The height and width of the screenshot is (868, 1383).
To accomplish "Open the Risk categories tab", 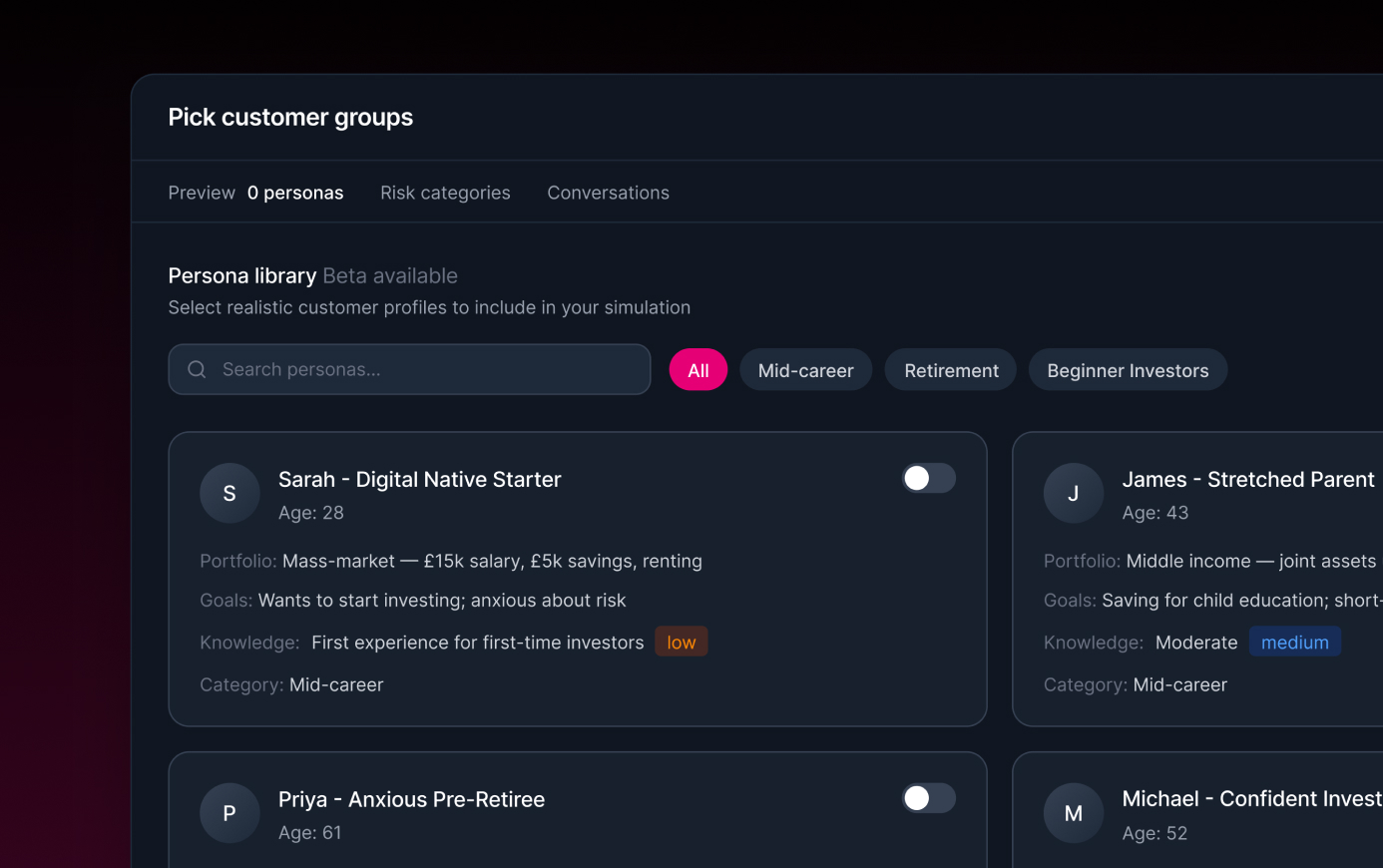I will coord(445,193).
